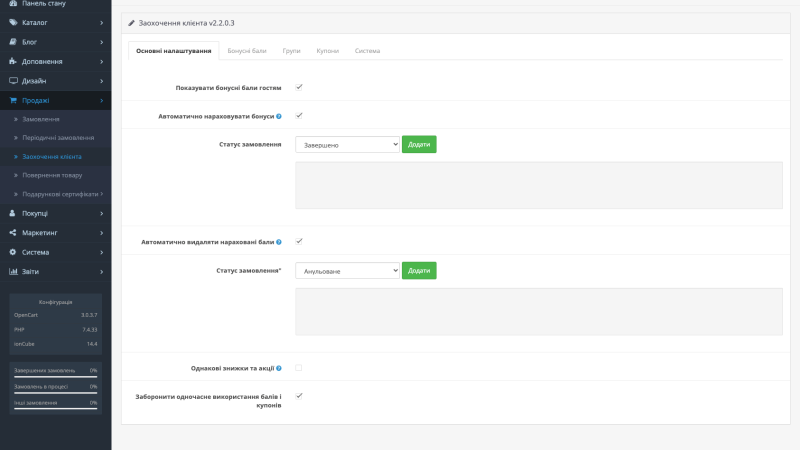Click the Панель стану dashboard icon
The image size is (800, 450).
point(13,3)
